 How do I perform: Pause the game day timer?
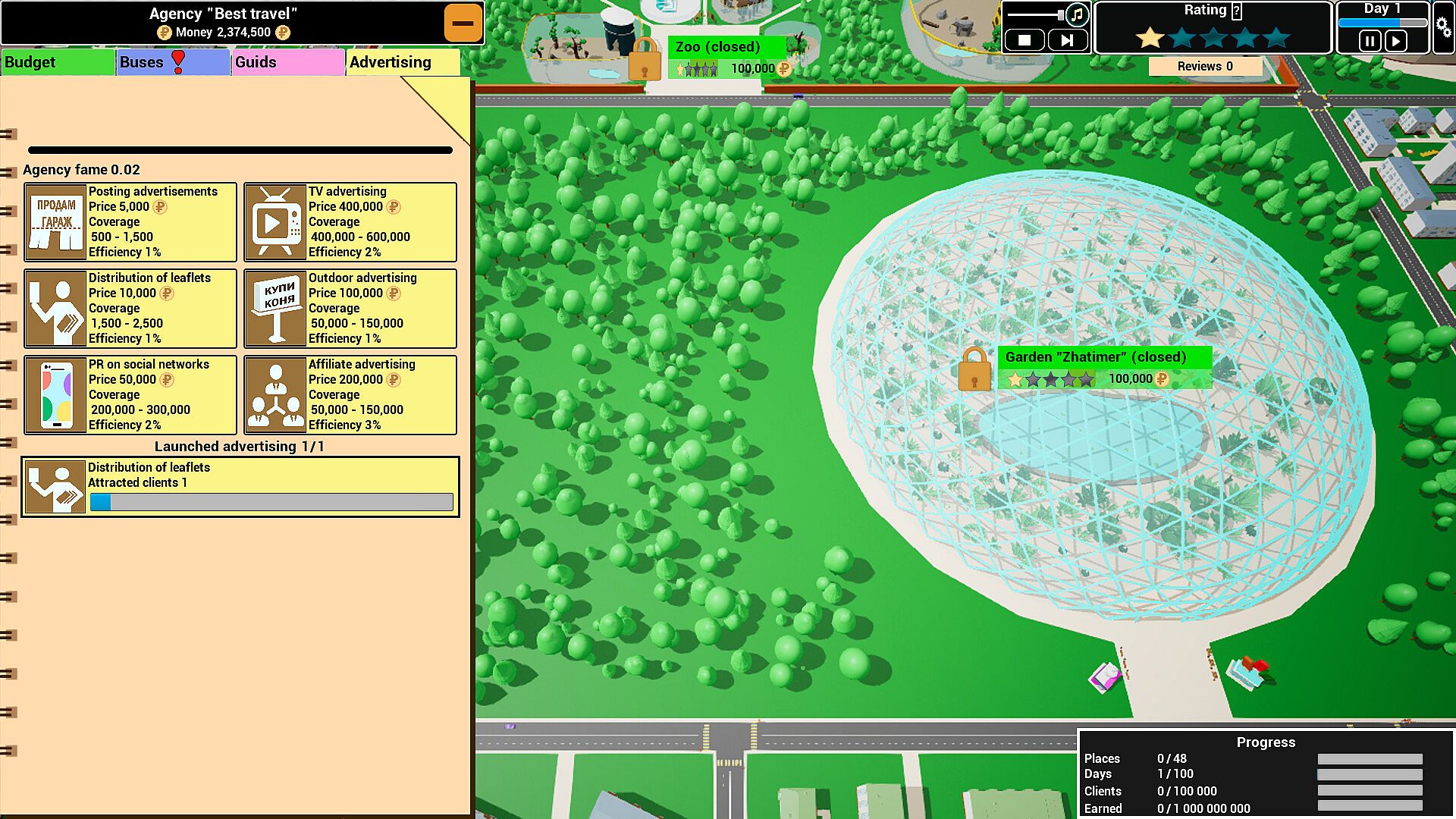pyautogui.click(x=1370, y=40)
